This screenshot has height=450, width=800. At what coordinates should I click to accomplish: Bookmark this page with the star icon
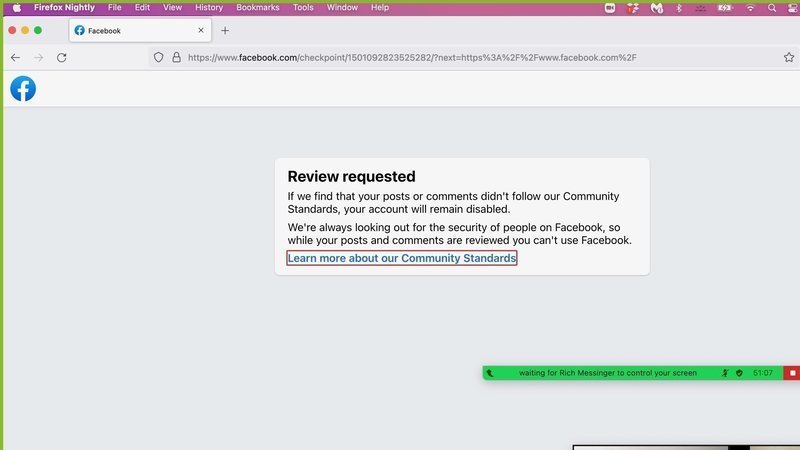click(x=789, y=58)
